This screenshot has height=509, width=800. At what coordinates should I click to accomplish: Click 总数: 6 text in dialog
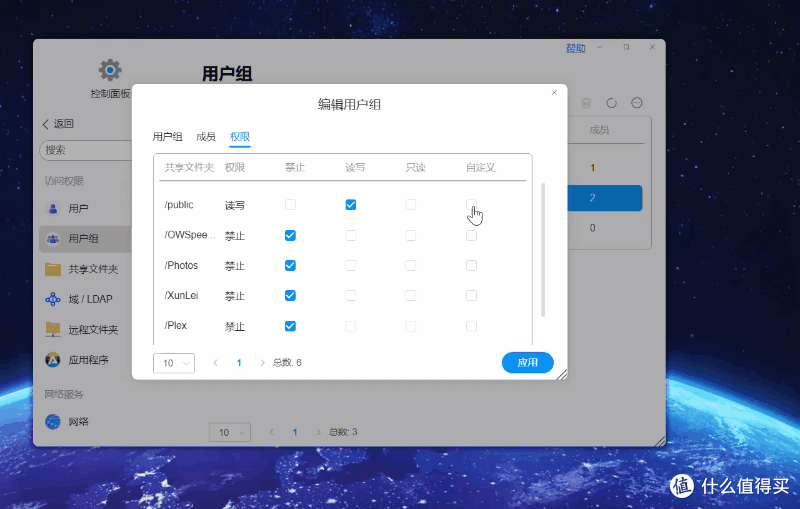pyautogui.click(x=287, y=363)
